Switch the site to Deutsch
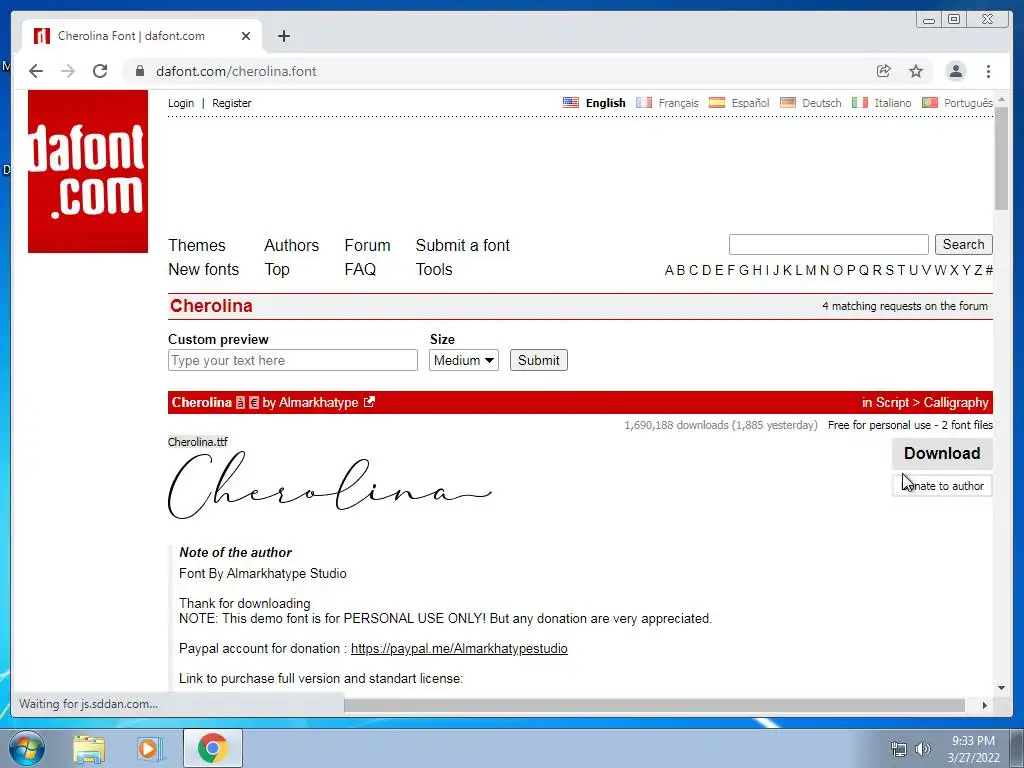The height and width of the screenshot is (768, 1024). 821,103
